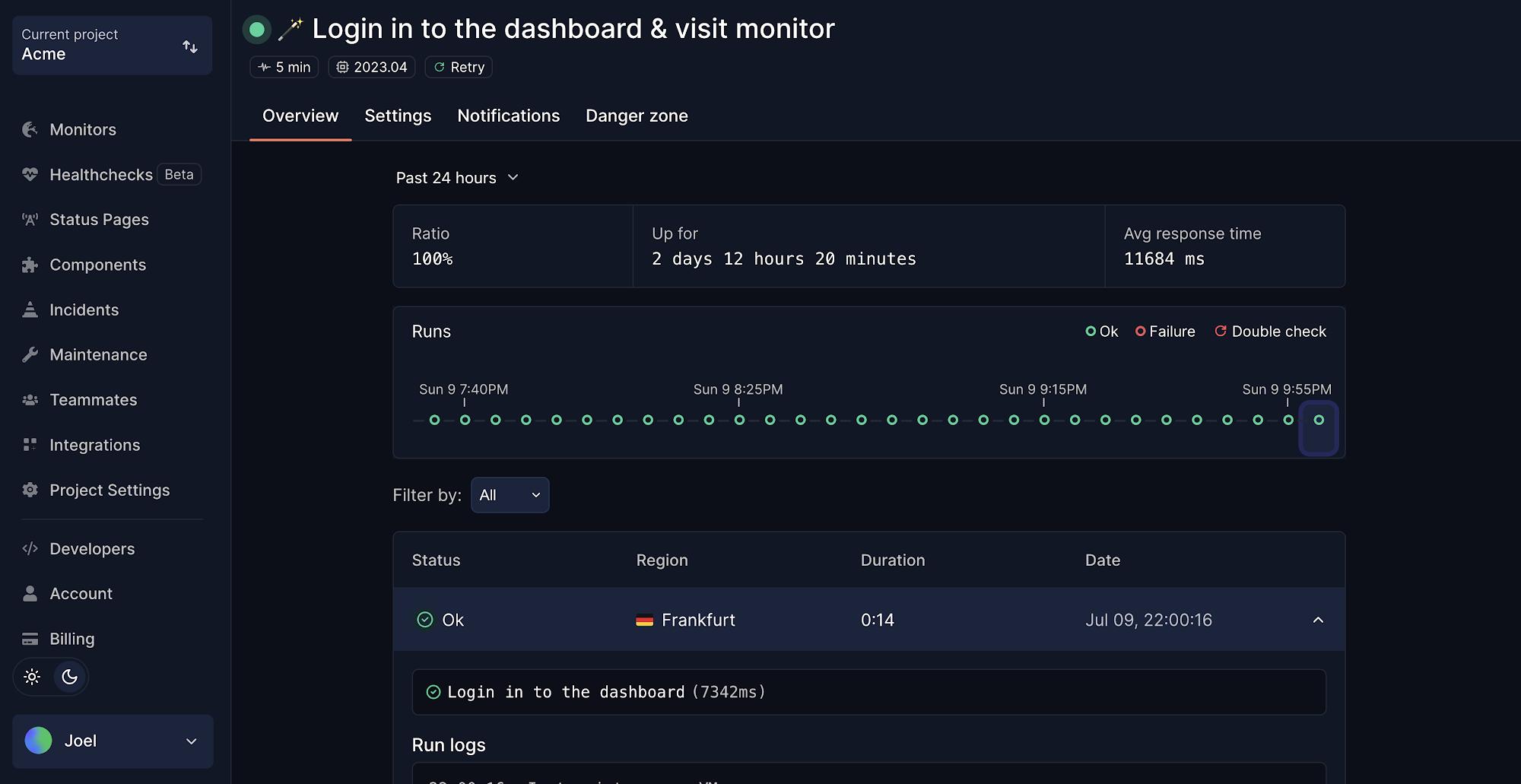
Task: Switch to the Settings tab
Action: click(398, 116)
